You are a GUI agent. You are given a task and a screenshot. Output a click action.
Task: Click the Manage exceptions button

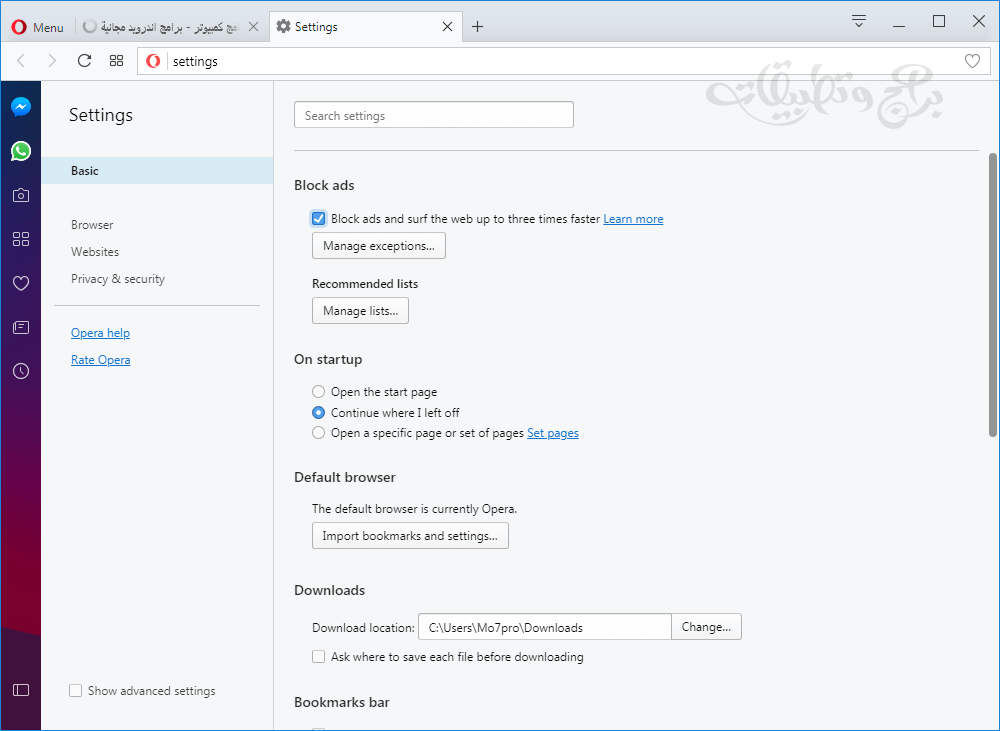point(378,246)
